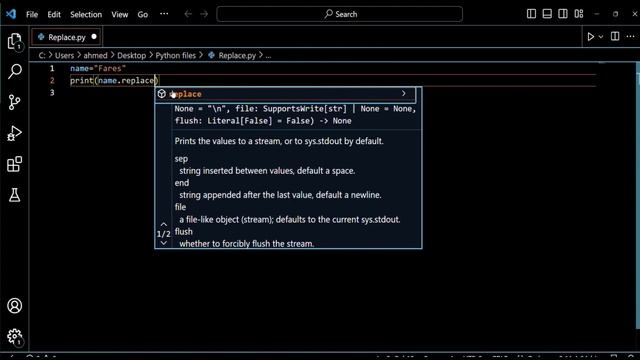Click line number 3 in gutter
This screenshot has height=360, width=640.
pos(52,93)
